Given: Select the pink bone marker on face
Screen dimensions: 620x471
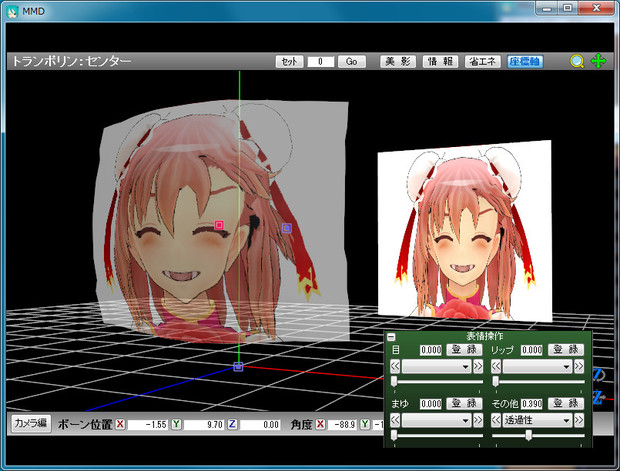Looking at the screenshot, I should 219,225.
